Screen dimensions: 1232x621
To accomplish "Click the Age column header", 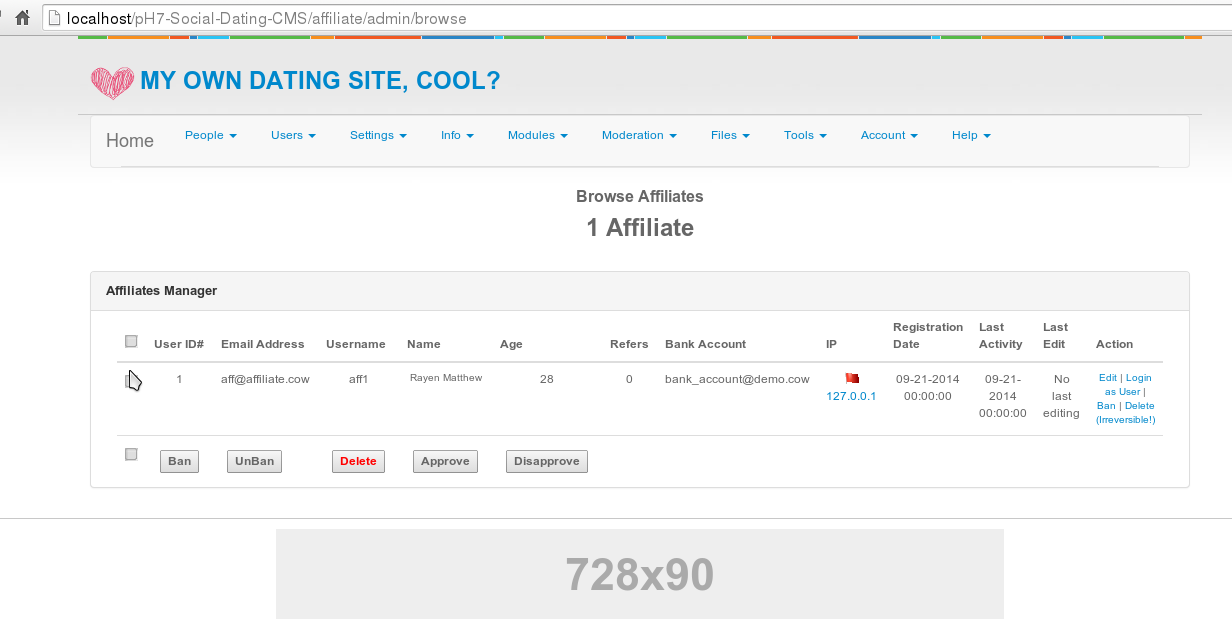I will (x=511, y=344).
